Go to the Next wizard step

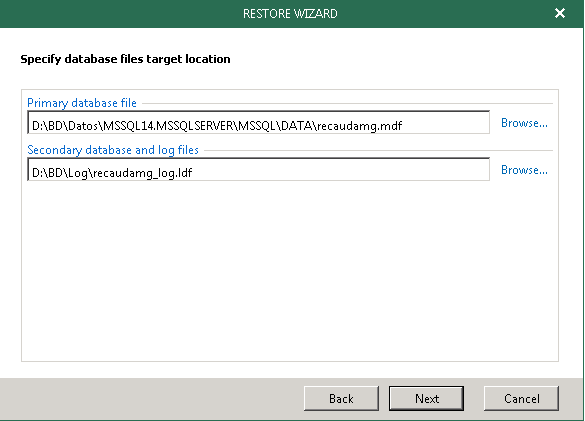(x=426, y=399)
